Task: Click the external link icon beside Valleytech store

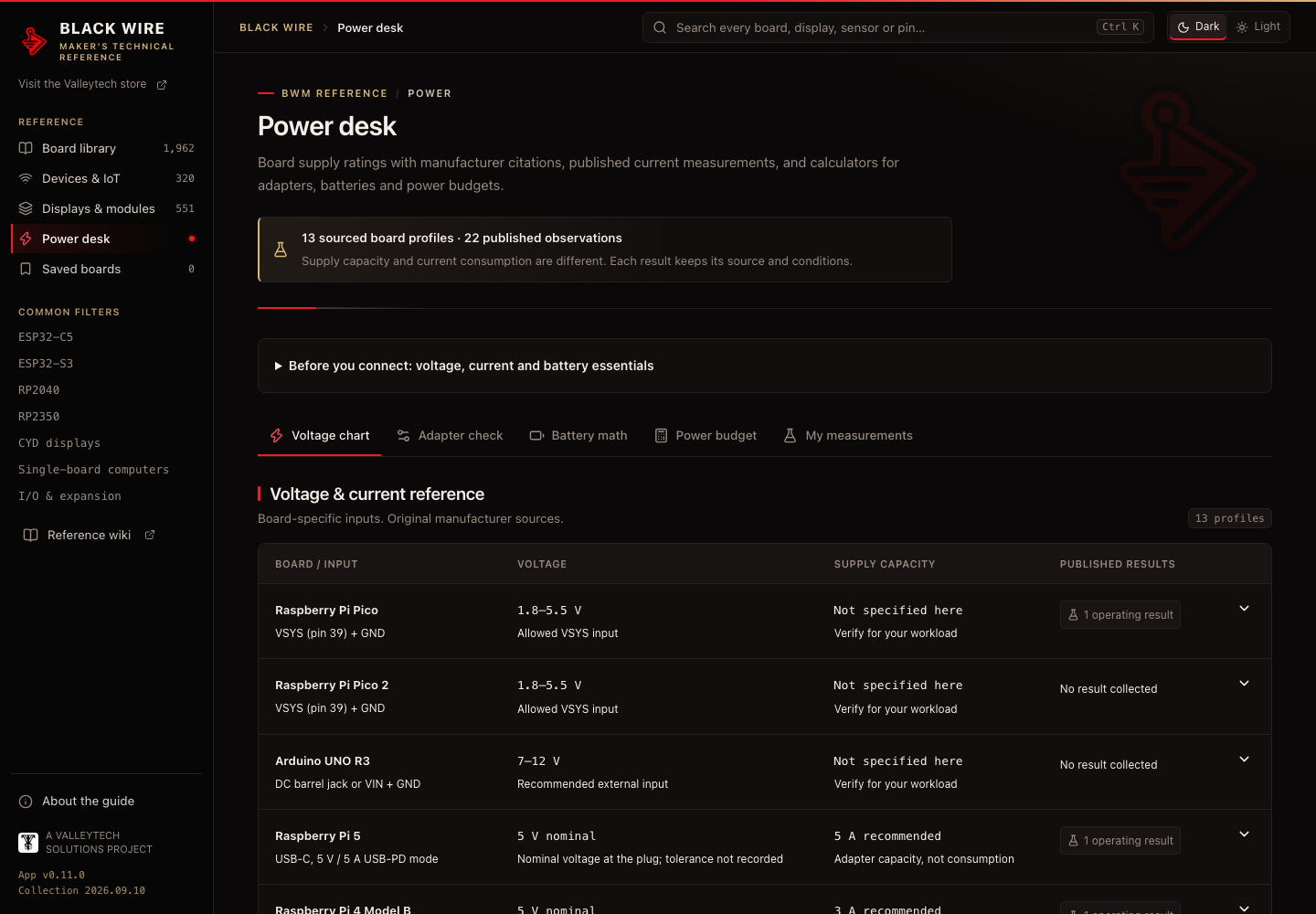Action: coord(162,85)
